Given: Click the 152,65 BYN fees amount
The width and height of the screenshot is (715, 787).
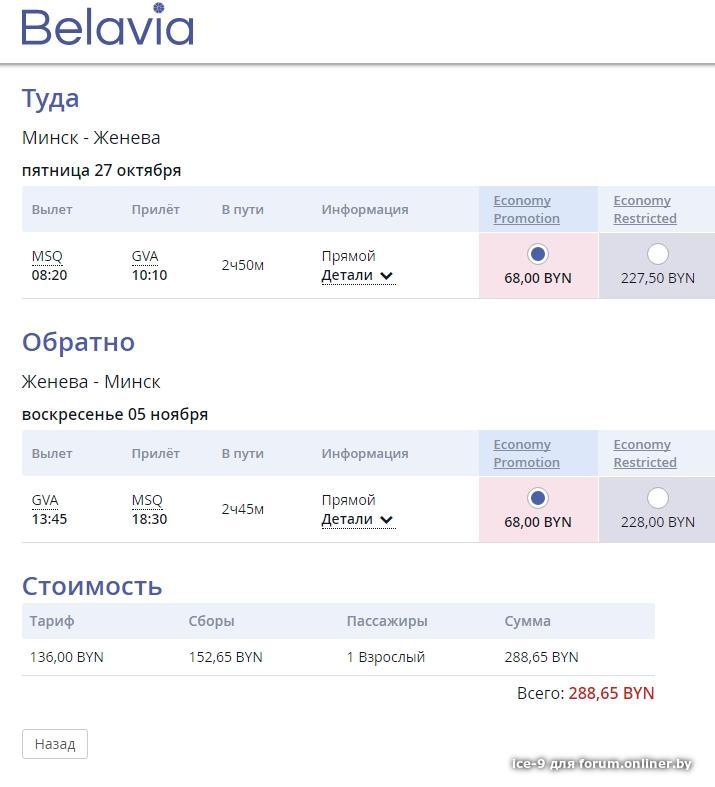Looking at the screenshot, I should point(225,657).
